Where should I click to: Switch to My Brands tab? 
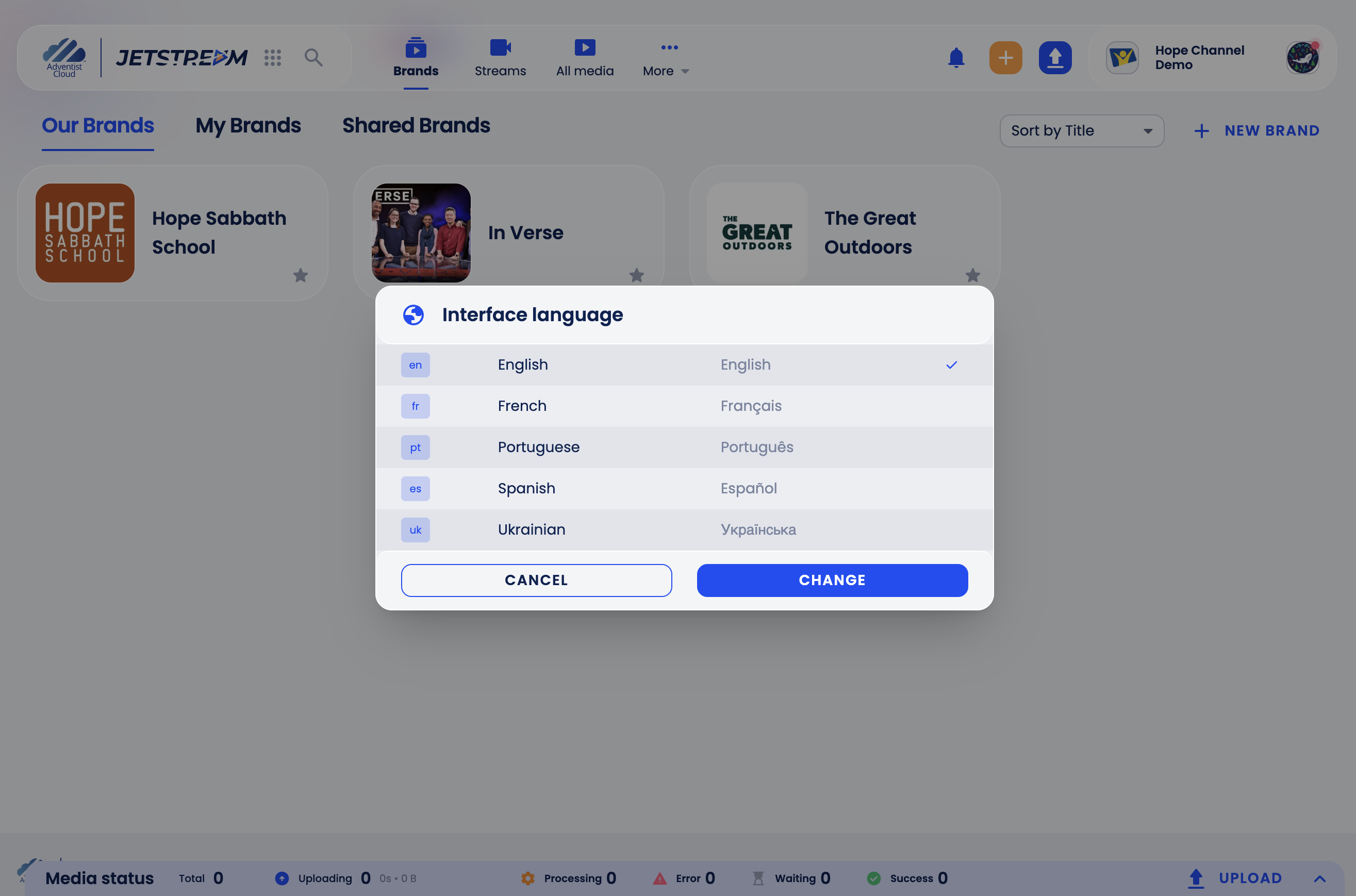pyautogui.click(x=248, y=126)
